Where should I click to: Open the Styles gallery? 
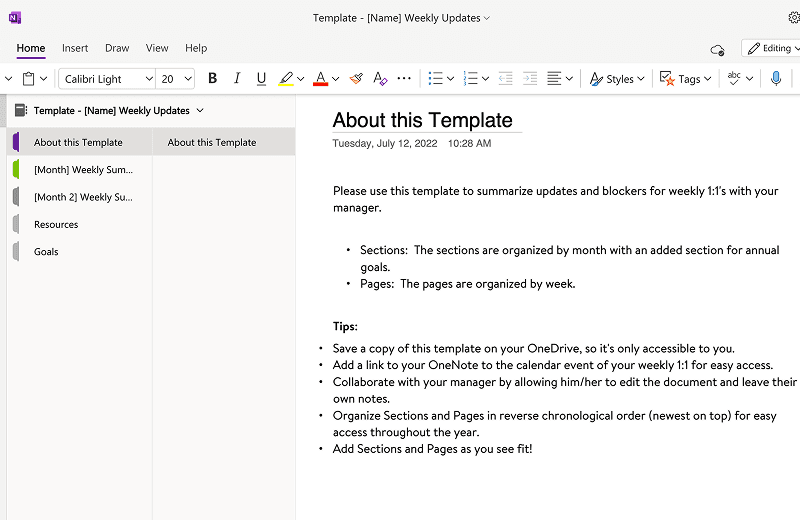(617, 79)
